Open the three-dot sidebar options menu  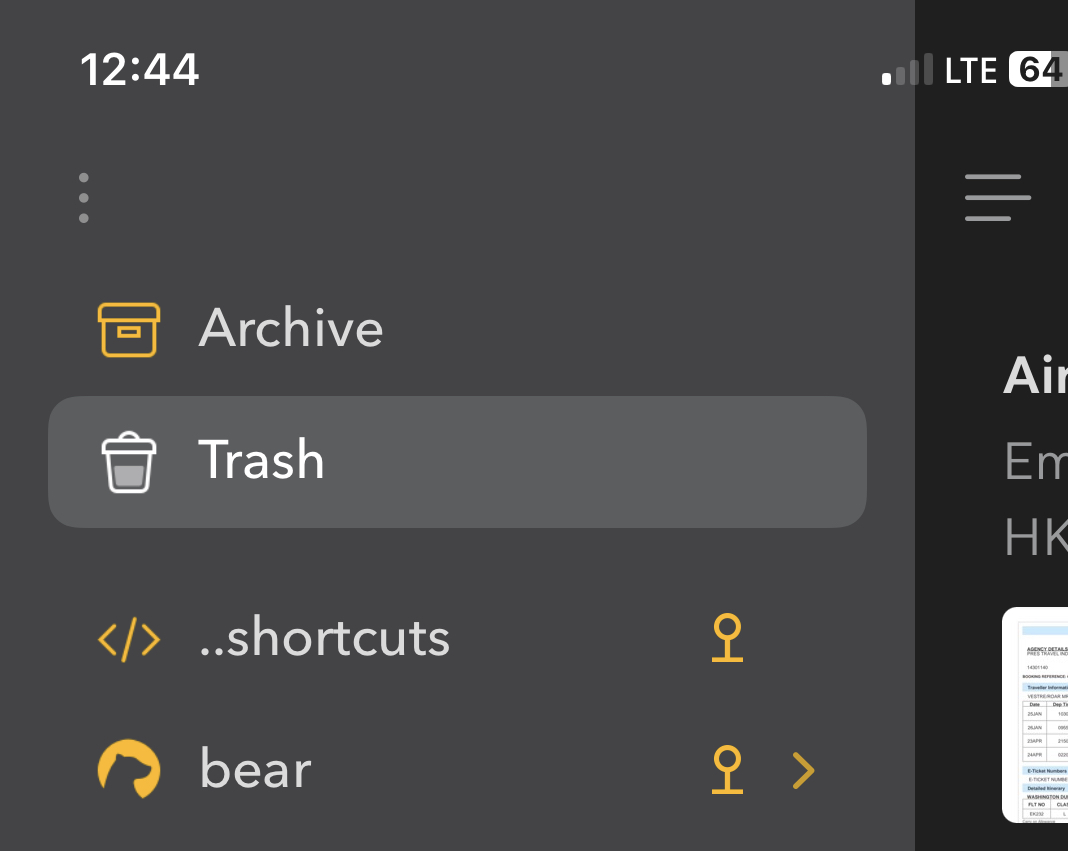(x=83, y=198)
